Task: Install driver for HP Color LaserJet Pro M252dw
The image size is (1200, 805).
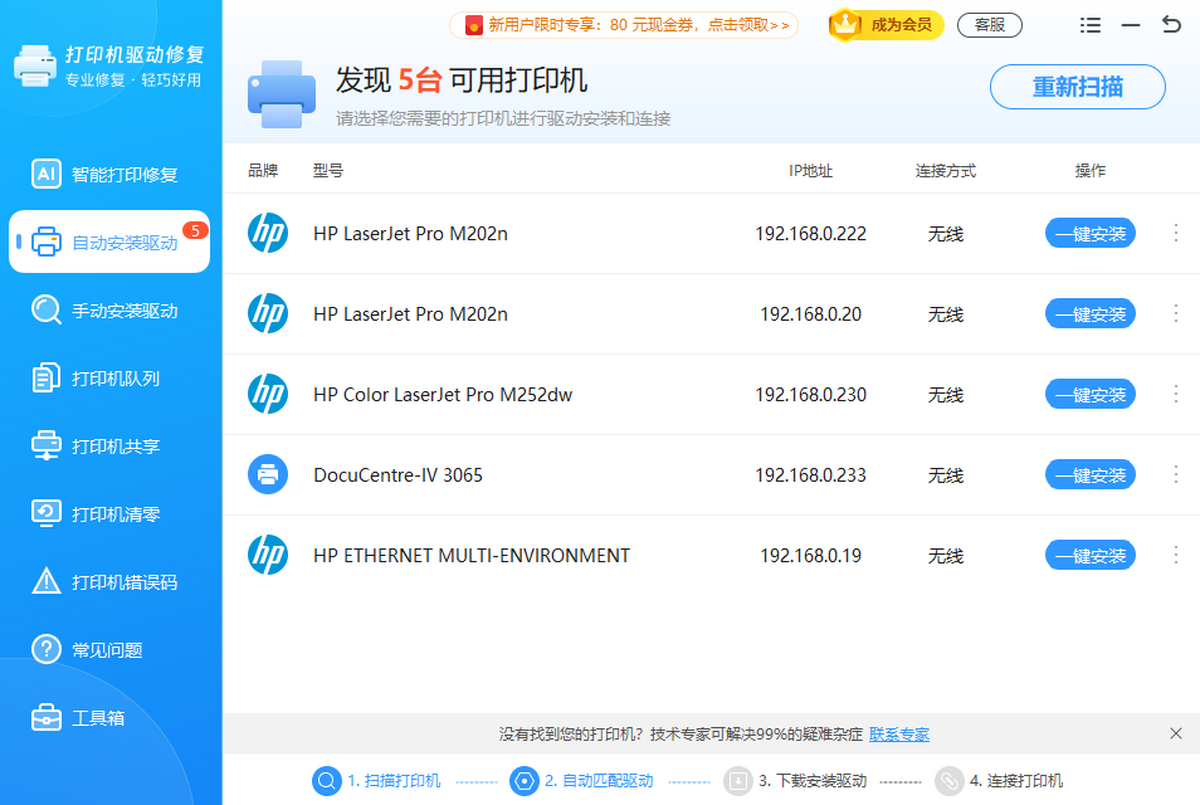Action: 1091,394
